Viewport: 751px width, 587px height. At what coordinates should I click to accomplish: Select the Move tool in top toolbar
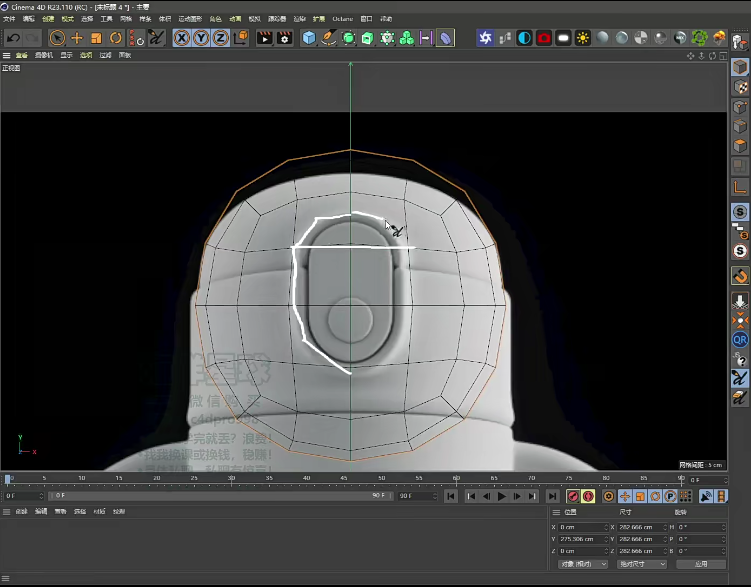[x=77, y=38]
